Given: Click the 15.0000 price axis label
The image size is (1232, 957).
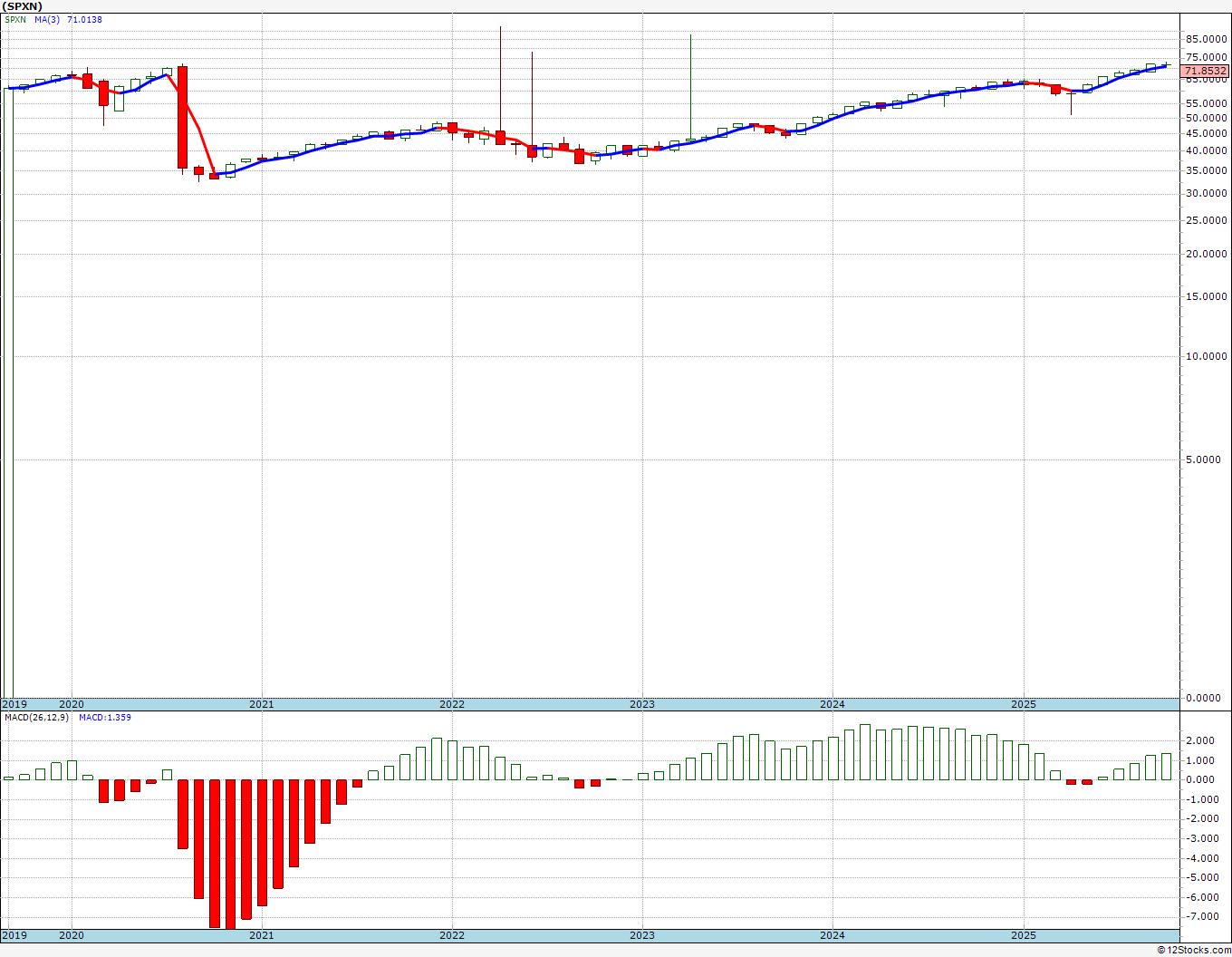Looking at the screenshot, I should pos(1206,296).
